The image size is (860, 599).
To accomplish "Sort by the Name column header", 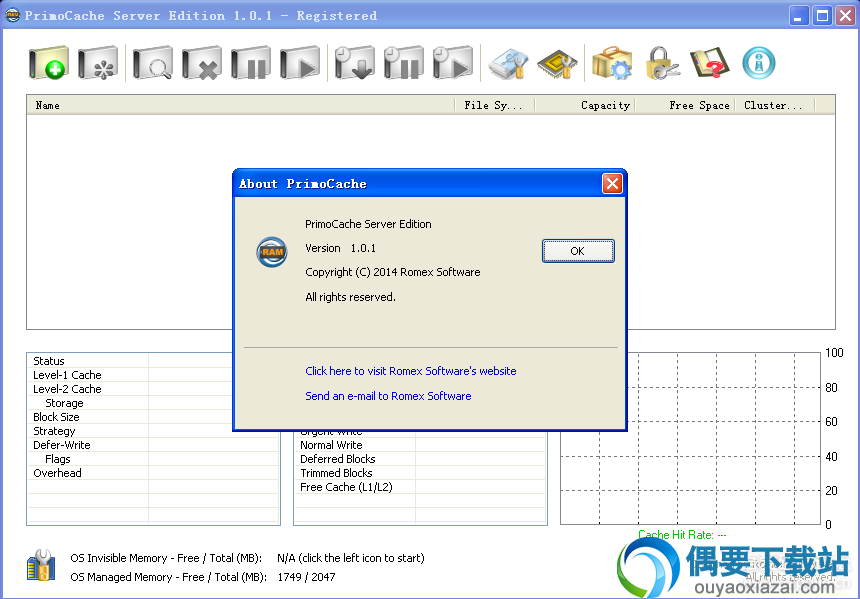I will click(x=240, y=105).
